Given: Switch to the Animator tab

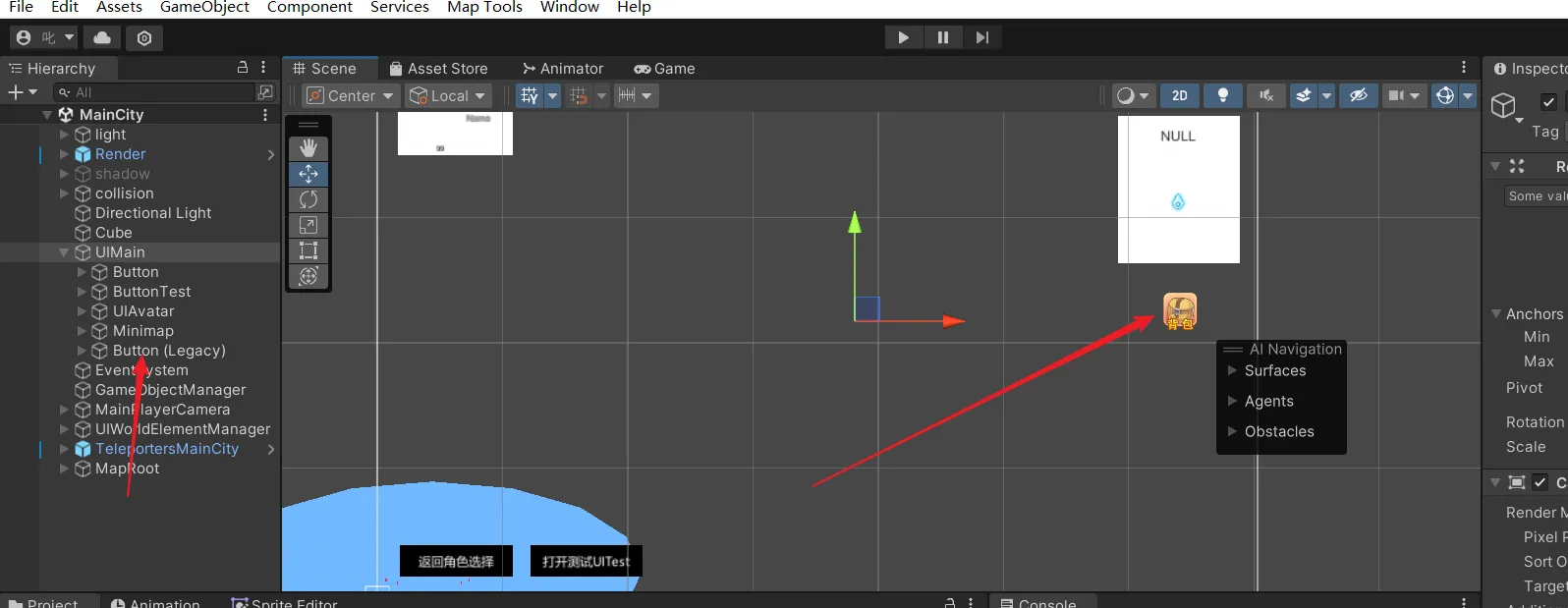Looking at the screenshot, I should (x=563, y=69).
